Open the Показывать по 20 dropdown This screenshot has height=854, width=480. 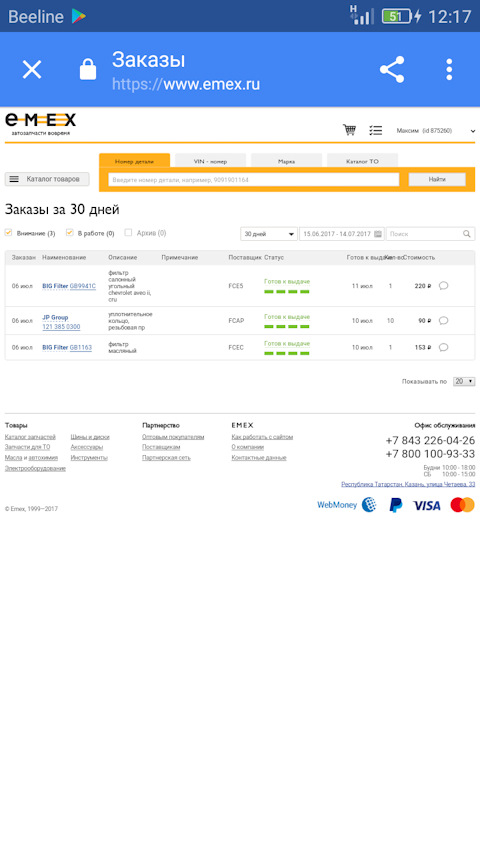point(464,381)
